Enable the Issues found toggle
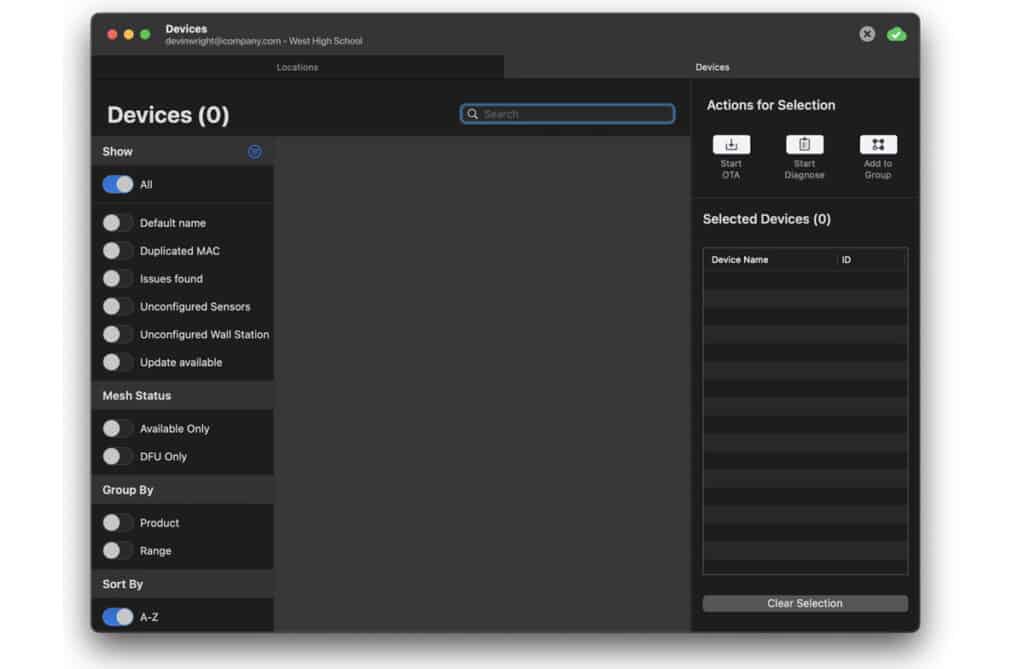Viewport: 1024px width, 669px height. [118, 279]
